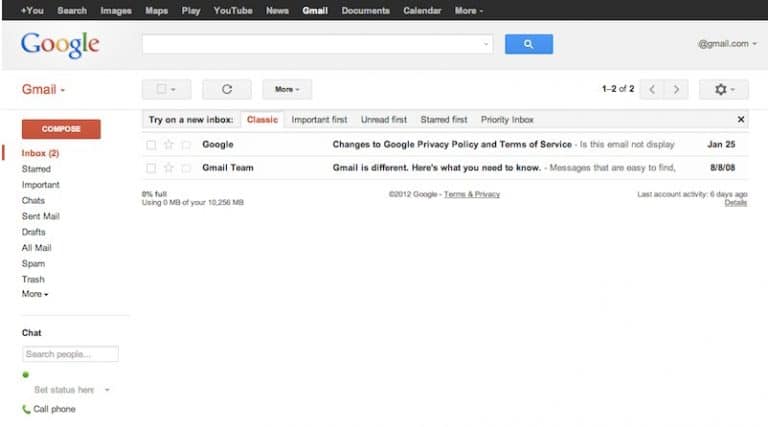Open +You in the top bar

coord(32,10)
